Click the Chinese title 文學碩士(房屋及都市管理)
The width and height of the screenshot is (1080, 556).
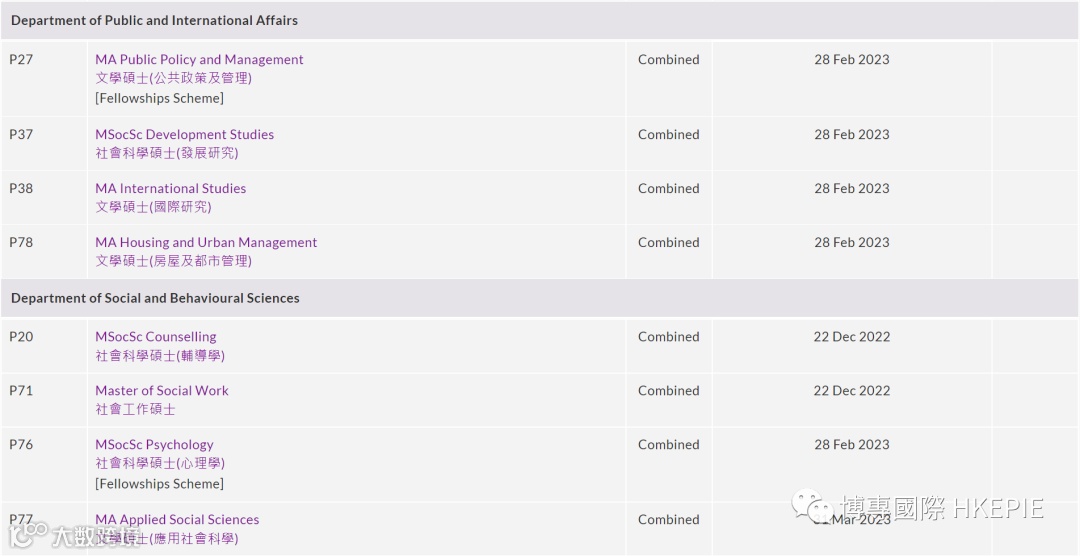coord(173,261)
